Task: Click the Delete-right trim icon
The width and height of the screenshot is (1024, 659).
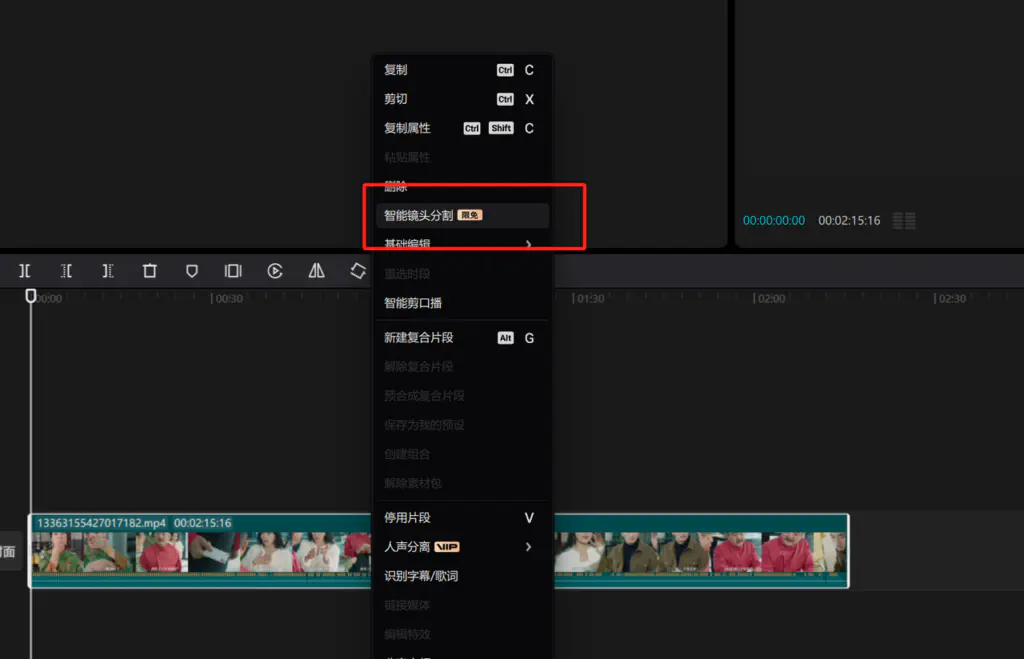Action: (x=108, y=271)
